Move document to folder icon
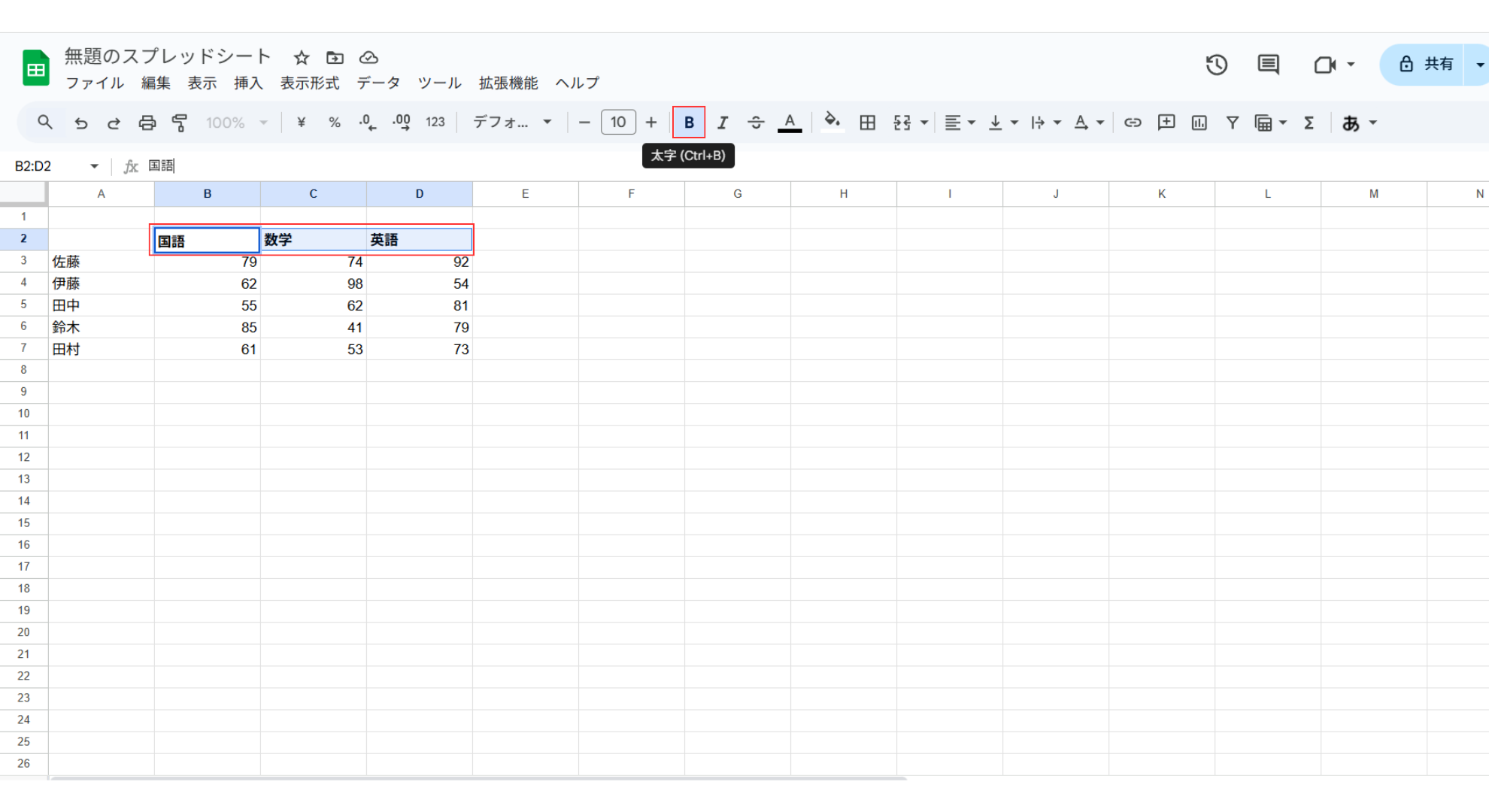 335,58
